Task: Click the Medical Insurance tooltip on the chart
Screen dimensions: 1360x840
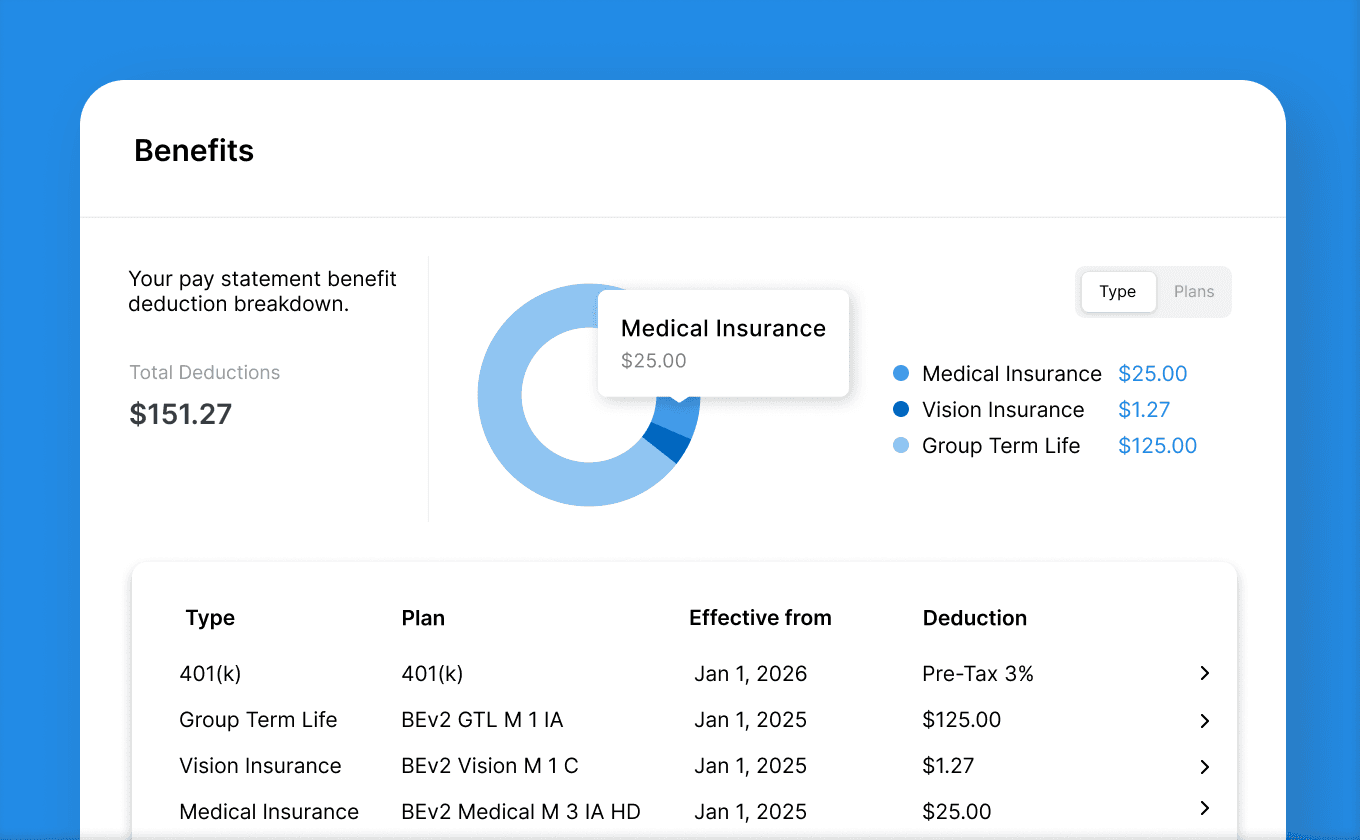Action: pyautogui.click(x=723, y=343)
